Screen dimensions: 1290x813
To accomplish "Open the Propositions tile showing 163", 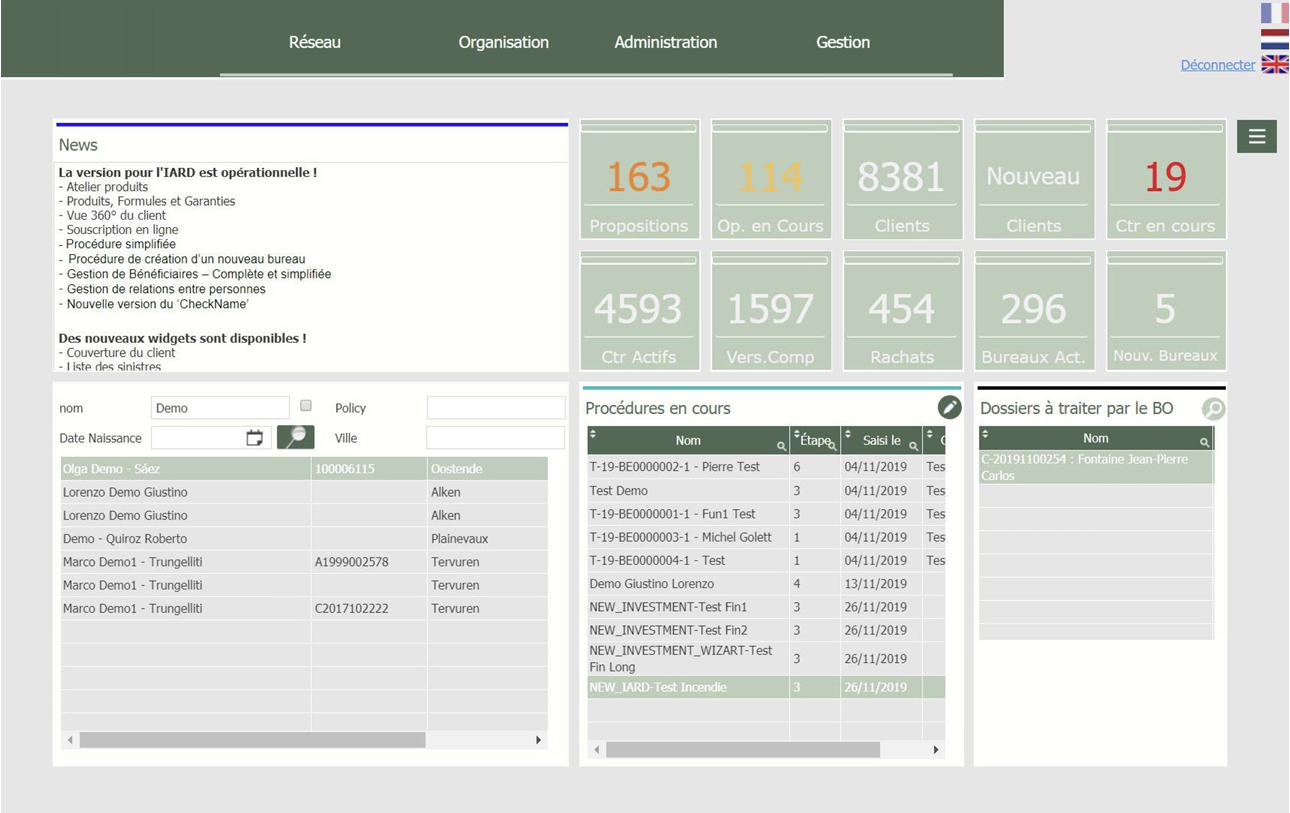I will pos(639,180).
